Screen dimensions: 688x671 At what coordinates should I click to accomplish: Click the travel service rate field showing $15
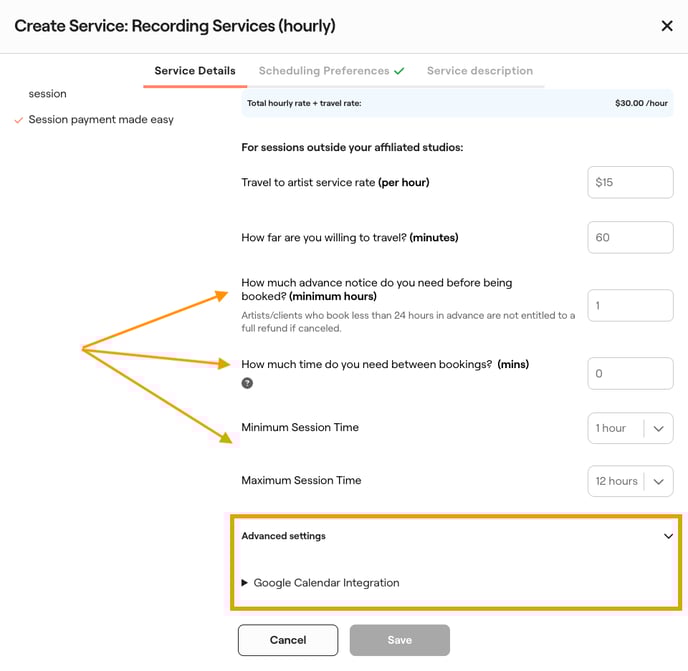[x=630, y=182]
